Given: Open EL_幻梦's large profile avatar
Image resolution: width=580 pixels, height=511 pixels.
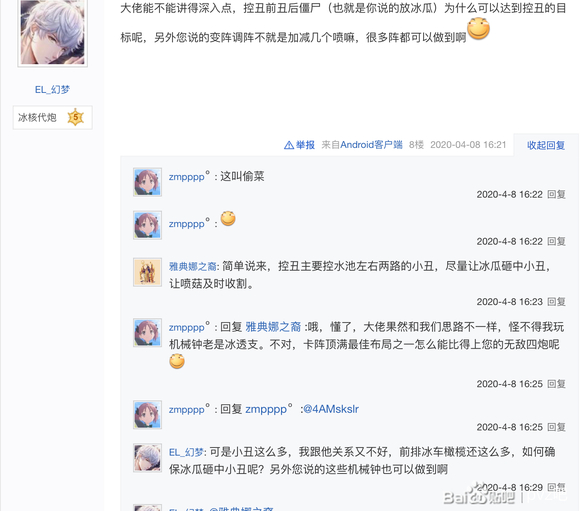Looking at the screenshot, I should pyautogui.click(x=53, y=32).
